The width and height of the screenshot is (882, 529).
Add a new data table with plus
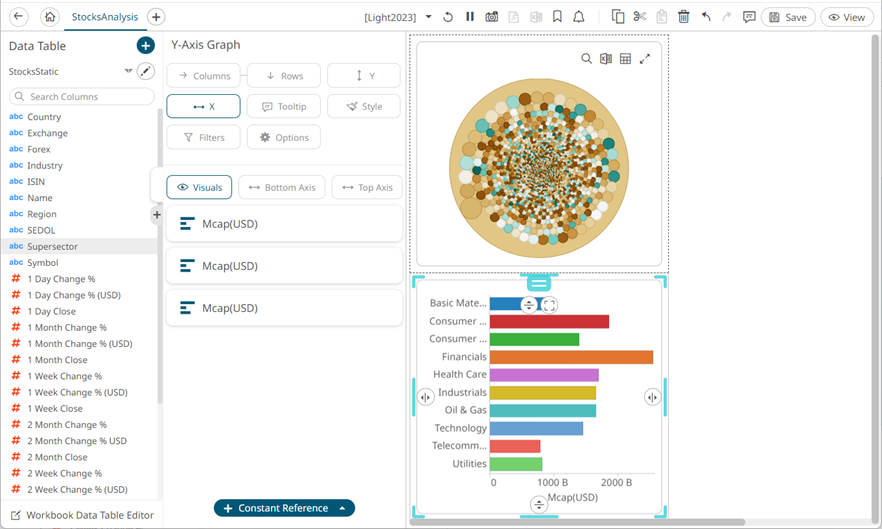click(x=145, y=46)
